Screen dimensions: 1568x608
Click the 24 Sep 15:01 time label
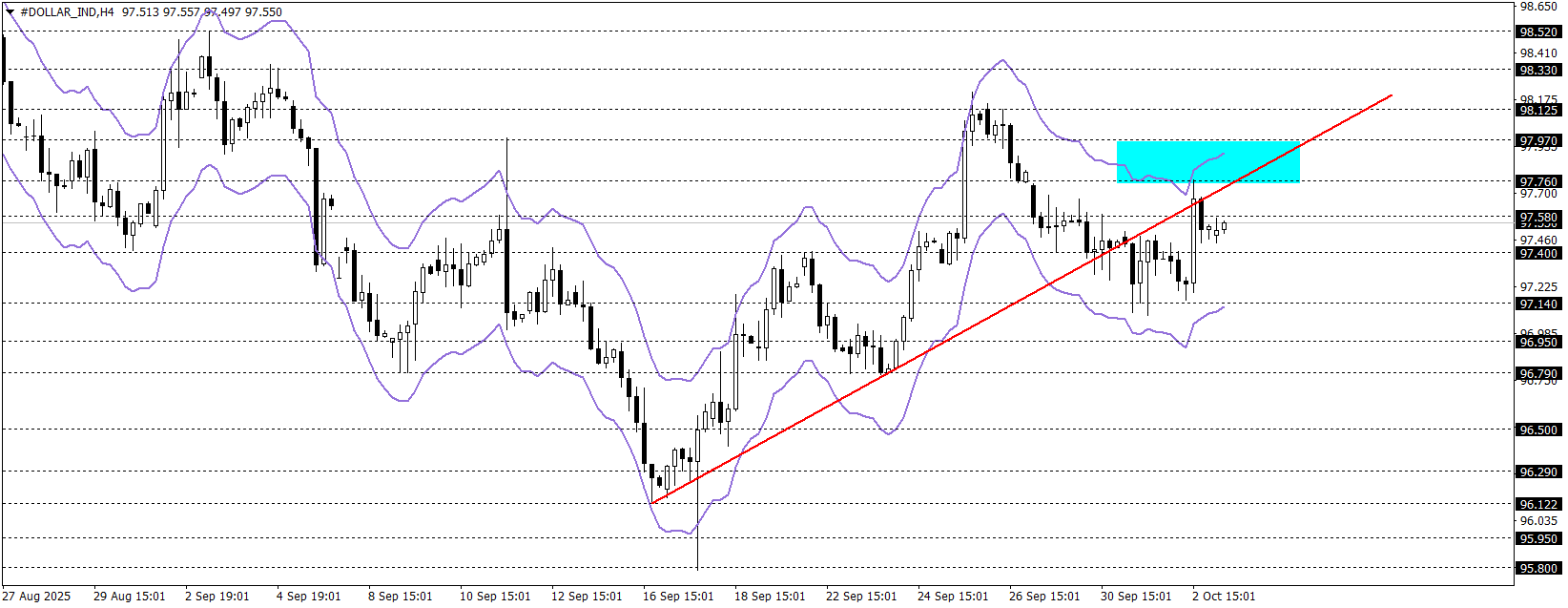(953, 597)
